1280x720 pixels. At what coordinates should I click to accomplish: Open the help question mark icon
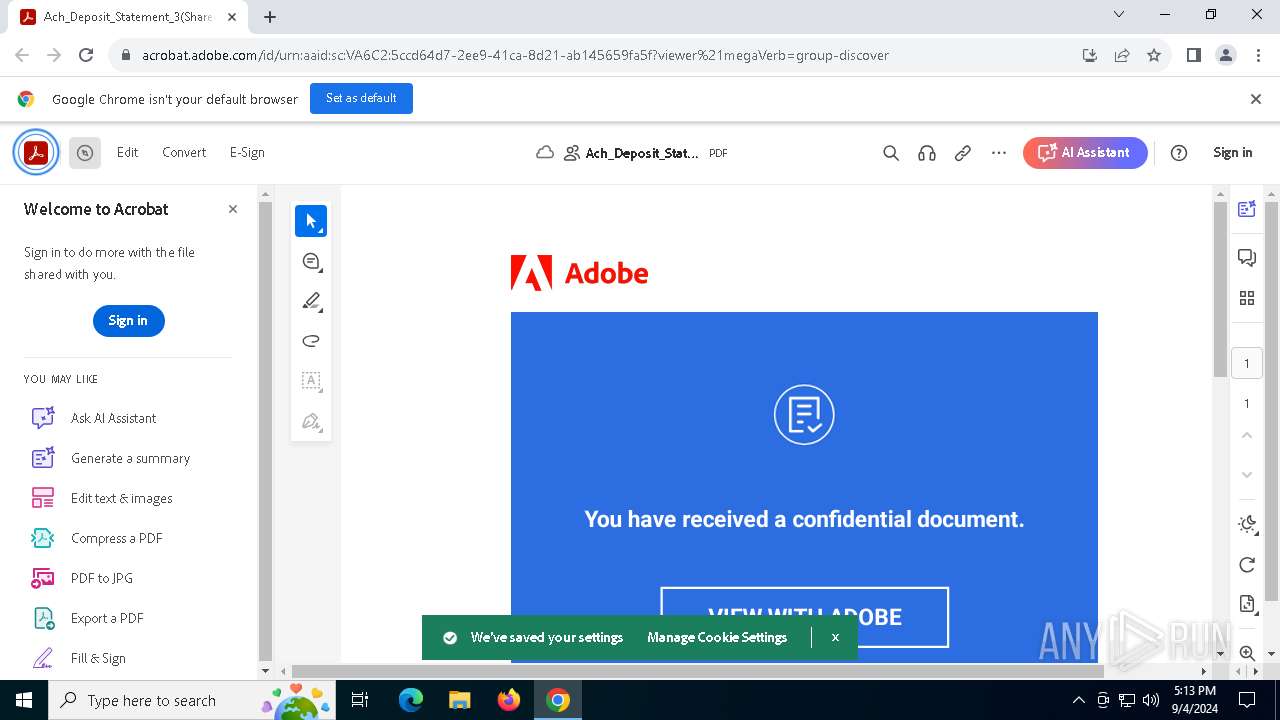coord(1179,153)
